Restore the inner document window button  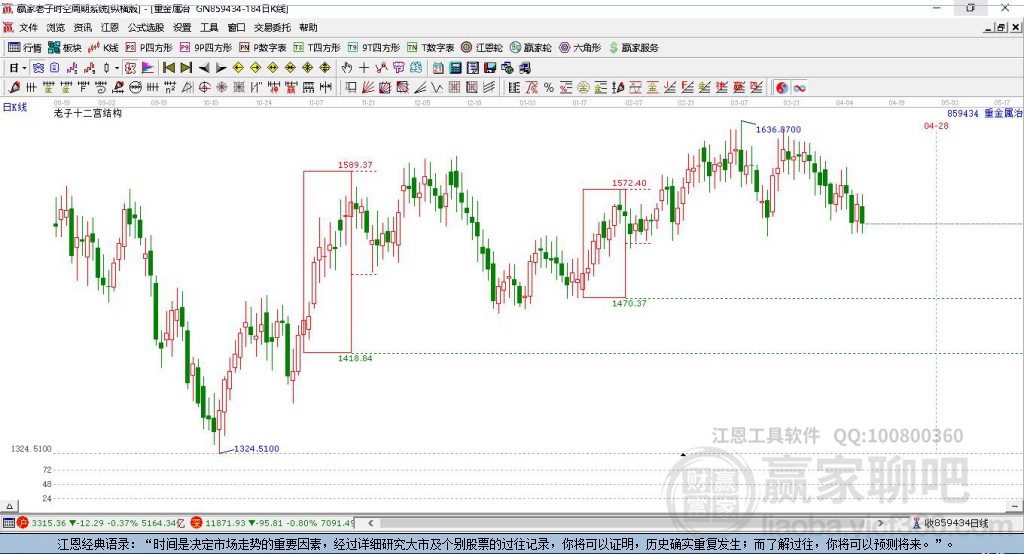[1001, 27]
